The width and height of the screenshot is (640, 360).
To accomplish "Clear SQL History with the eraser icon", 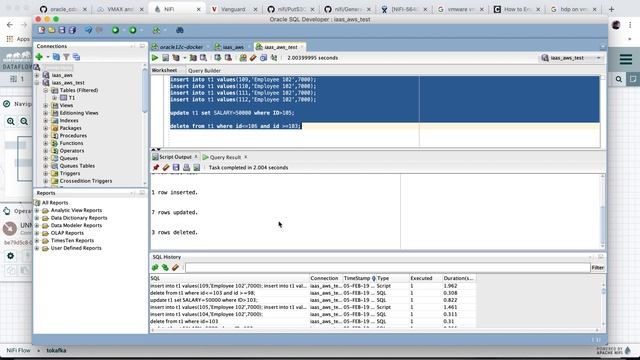I will (x=175, y=267).
